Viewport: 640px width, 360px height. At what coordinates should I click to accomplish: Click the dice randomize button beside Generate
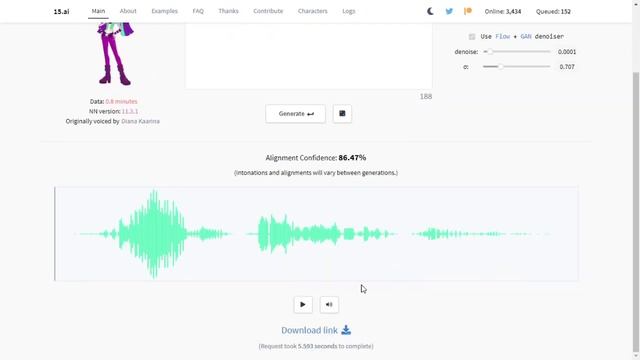(x=342, y=114)
